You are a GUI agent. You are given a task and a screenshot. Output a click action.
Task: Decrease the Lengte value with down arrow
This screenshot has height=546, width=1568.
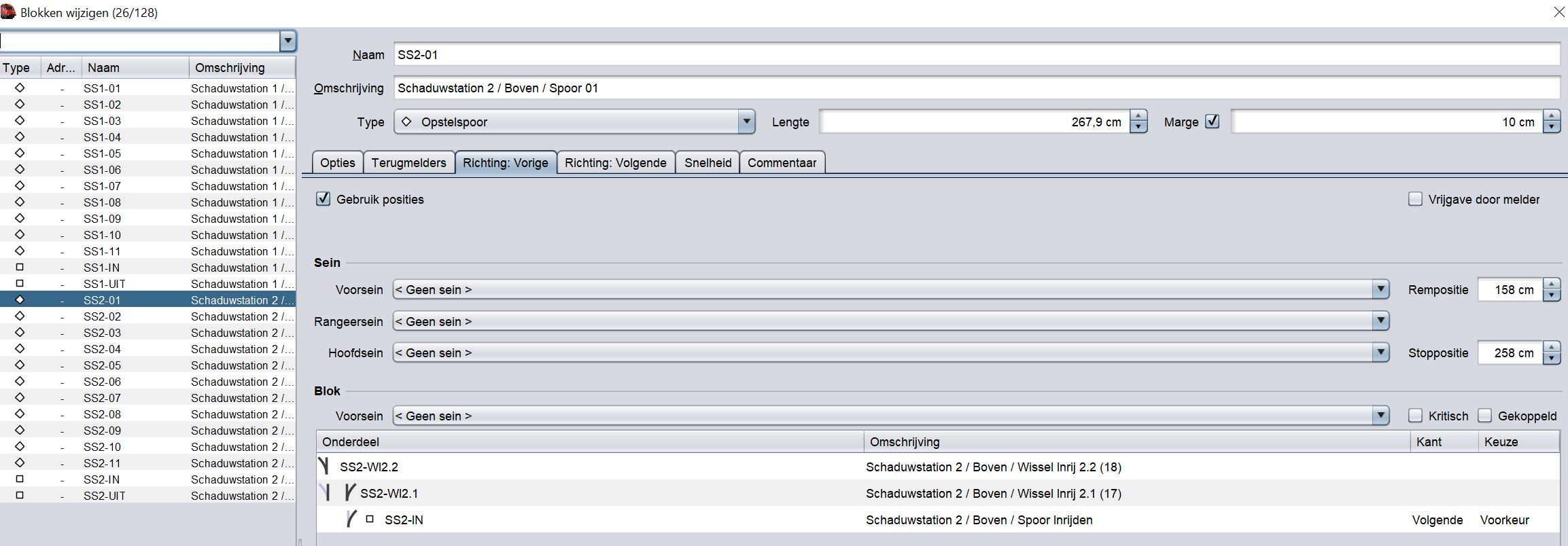coord(1138,127)
